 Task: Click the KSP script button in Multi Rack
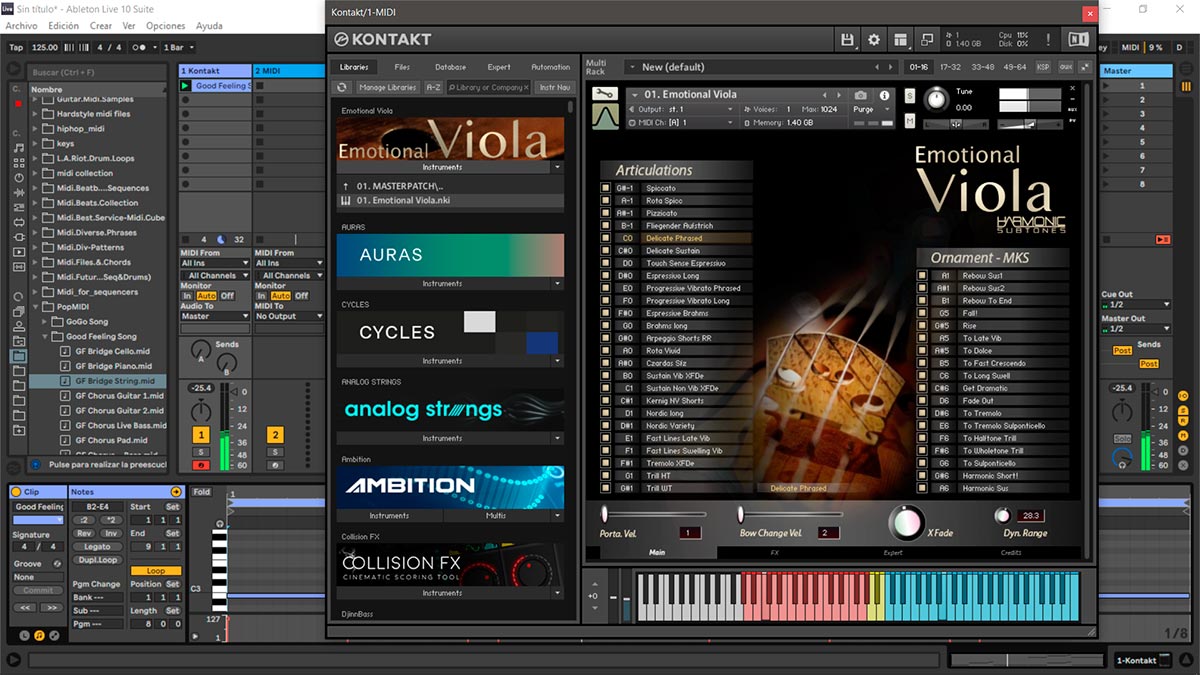click(x=1043, y=67)
